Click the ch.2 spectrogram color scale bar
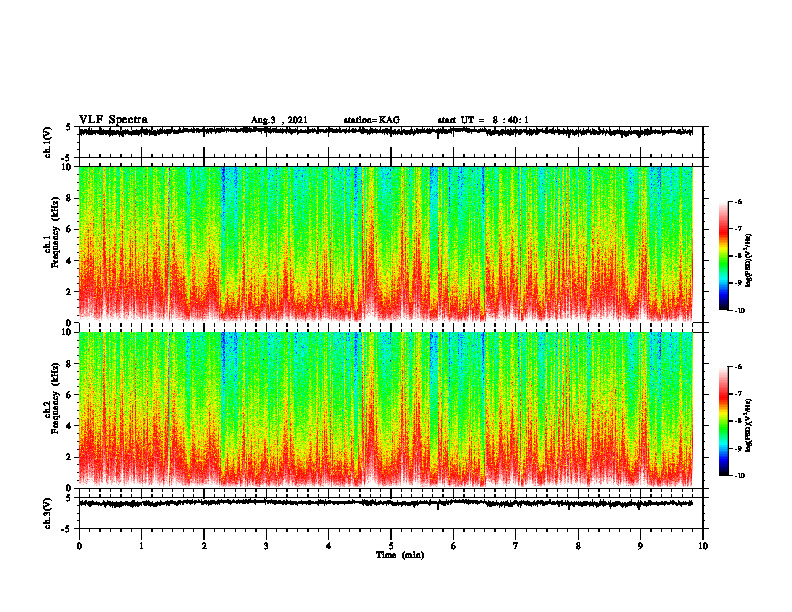The image size is (792, 612). pyautogui.click(x=724, y=421)
